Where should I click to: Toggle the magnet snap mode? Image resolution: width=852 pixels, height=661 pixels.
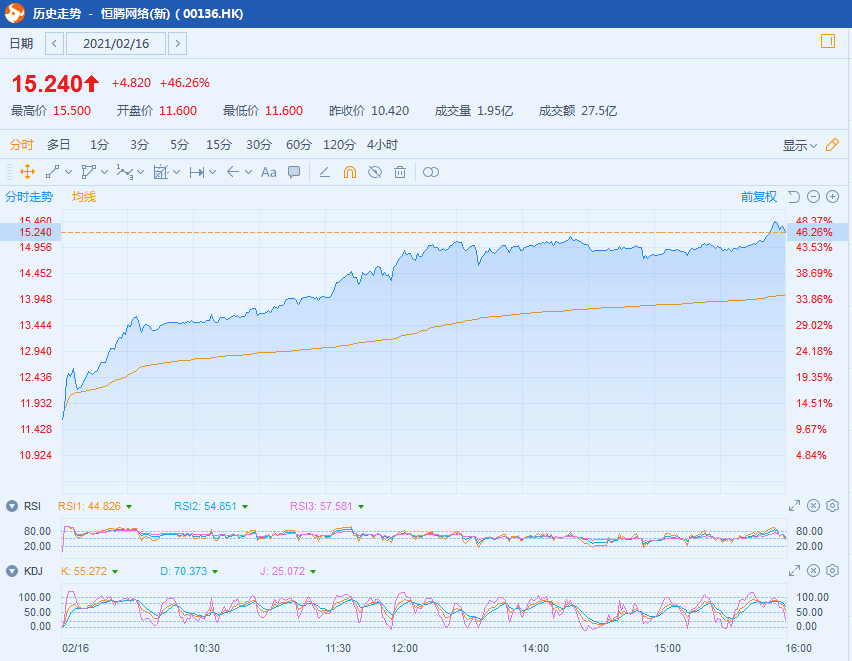(349, 172)
